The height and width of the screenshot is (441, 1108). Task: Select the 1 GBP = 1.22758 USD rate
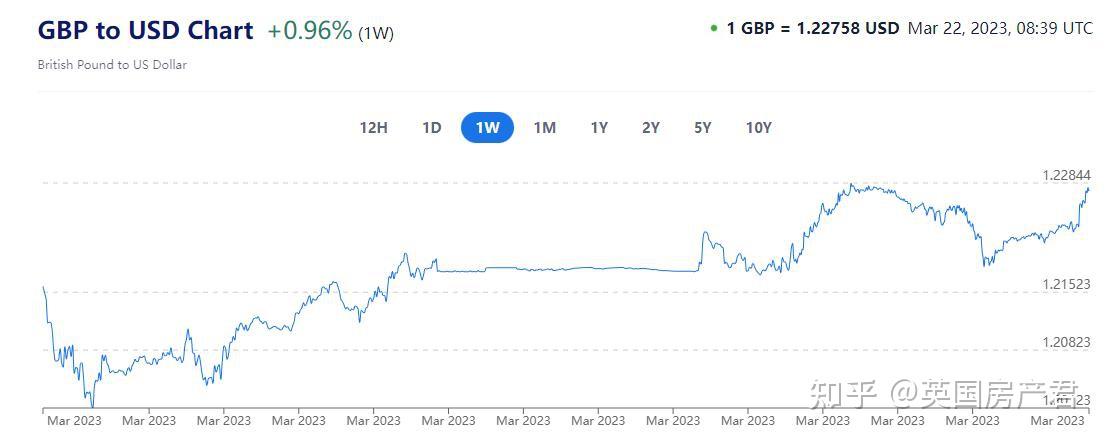[x=813, y=29]
